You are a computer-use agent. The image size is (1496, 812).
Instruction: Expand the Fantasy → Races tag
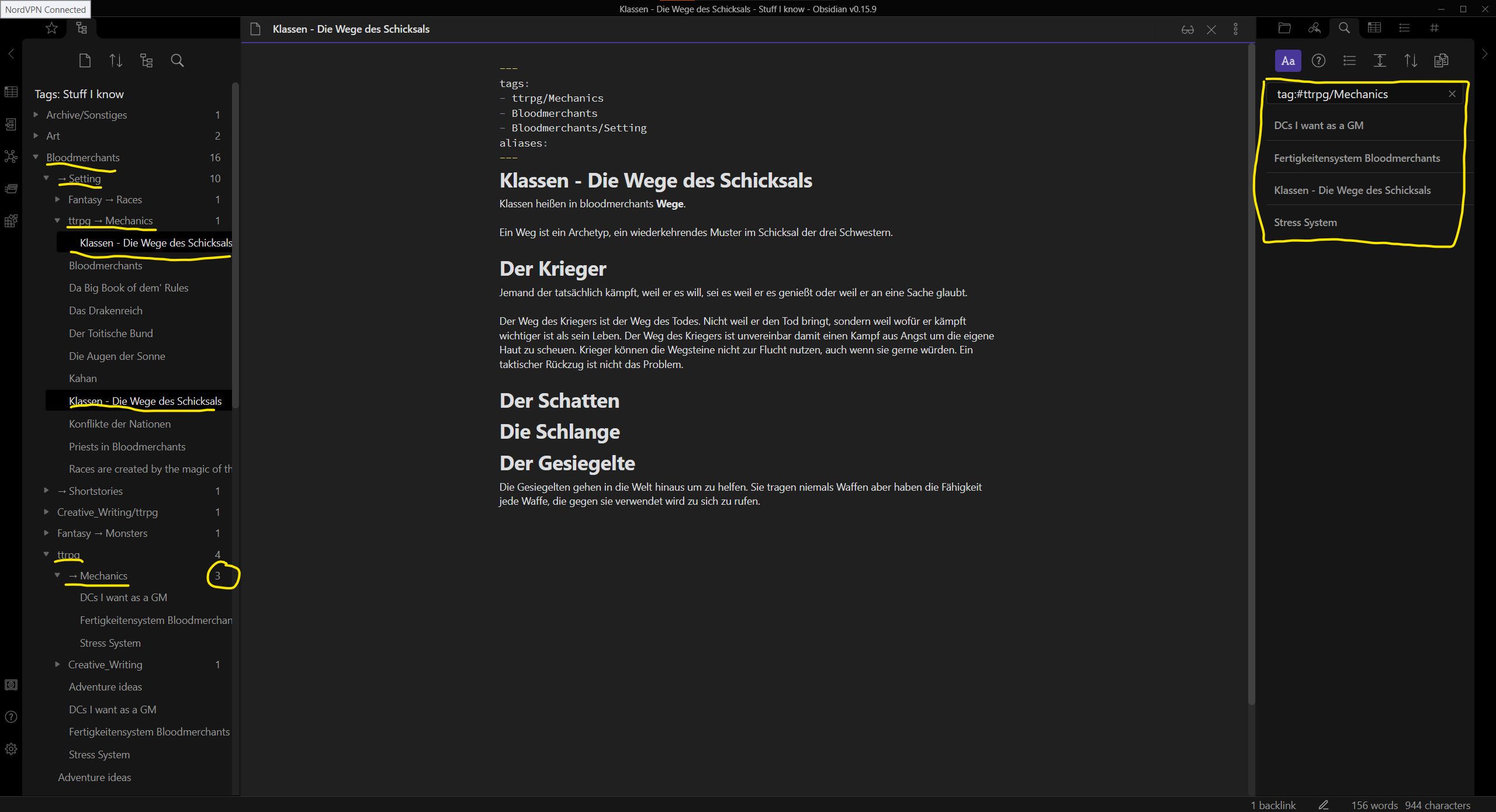pyautogui.click(x=57, y=199)
